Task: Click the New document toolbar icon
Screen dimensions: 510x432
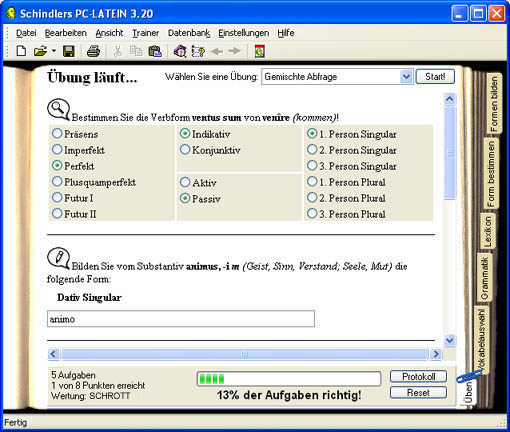Action: [21, 51]
